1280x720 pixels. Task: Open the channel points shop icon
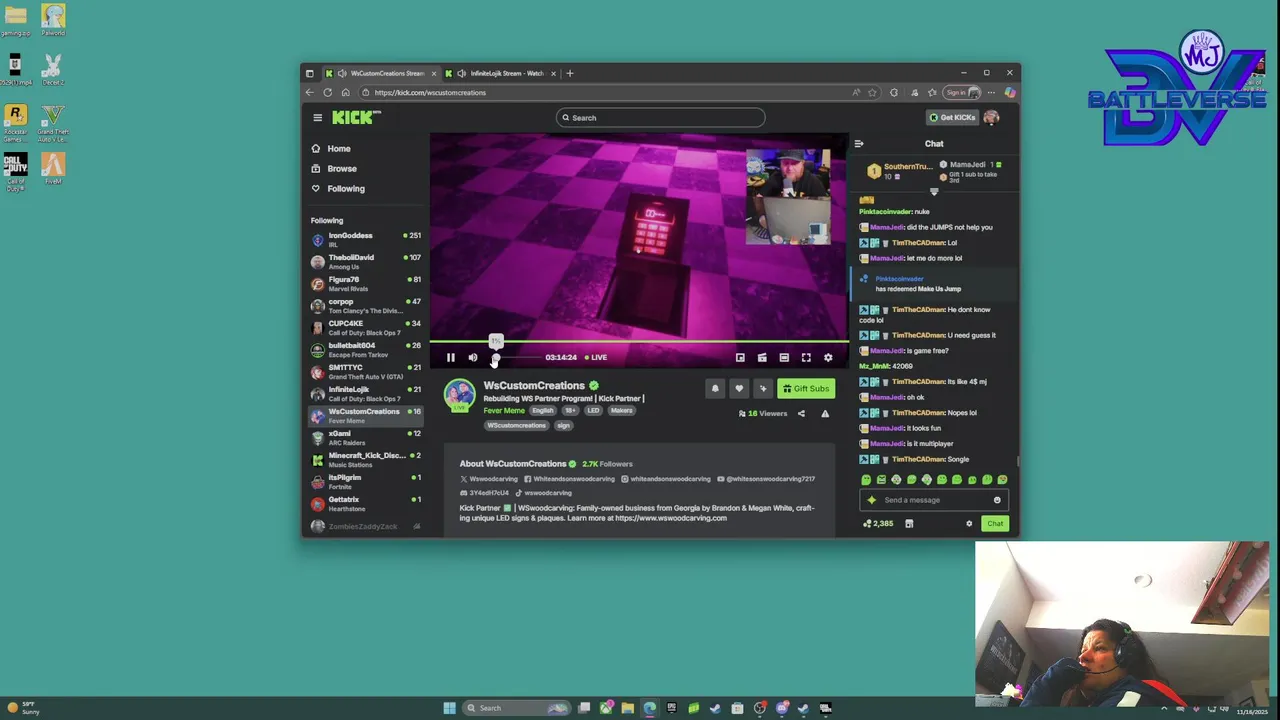[909, 524]
